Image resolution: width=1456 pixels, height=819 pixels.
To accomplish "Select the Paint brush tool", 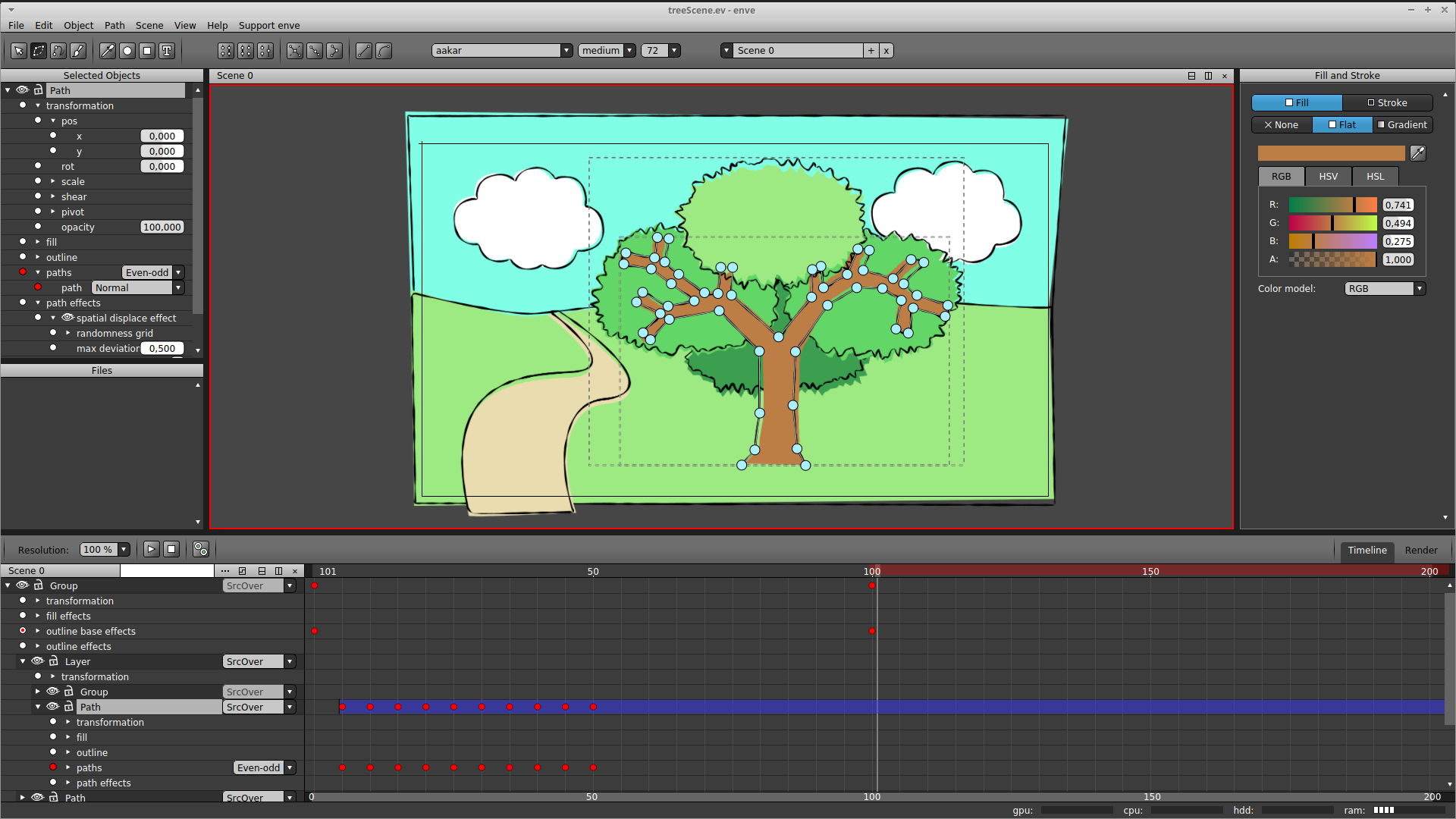I will (x=78, y=51).
